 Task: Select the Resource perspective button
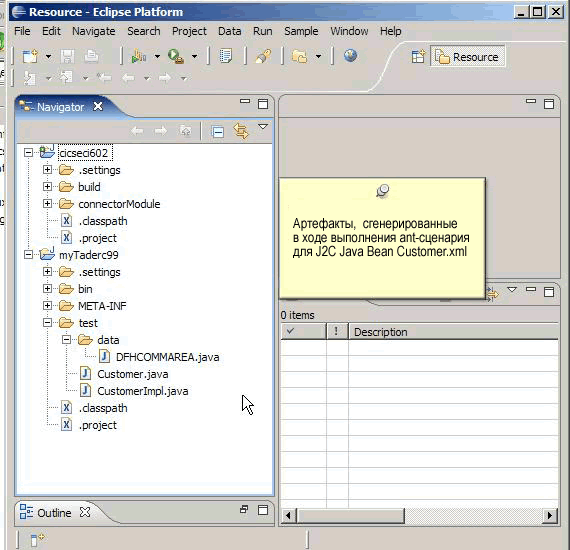[467, 57]
